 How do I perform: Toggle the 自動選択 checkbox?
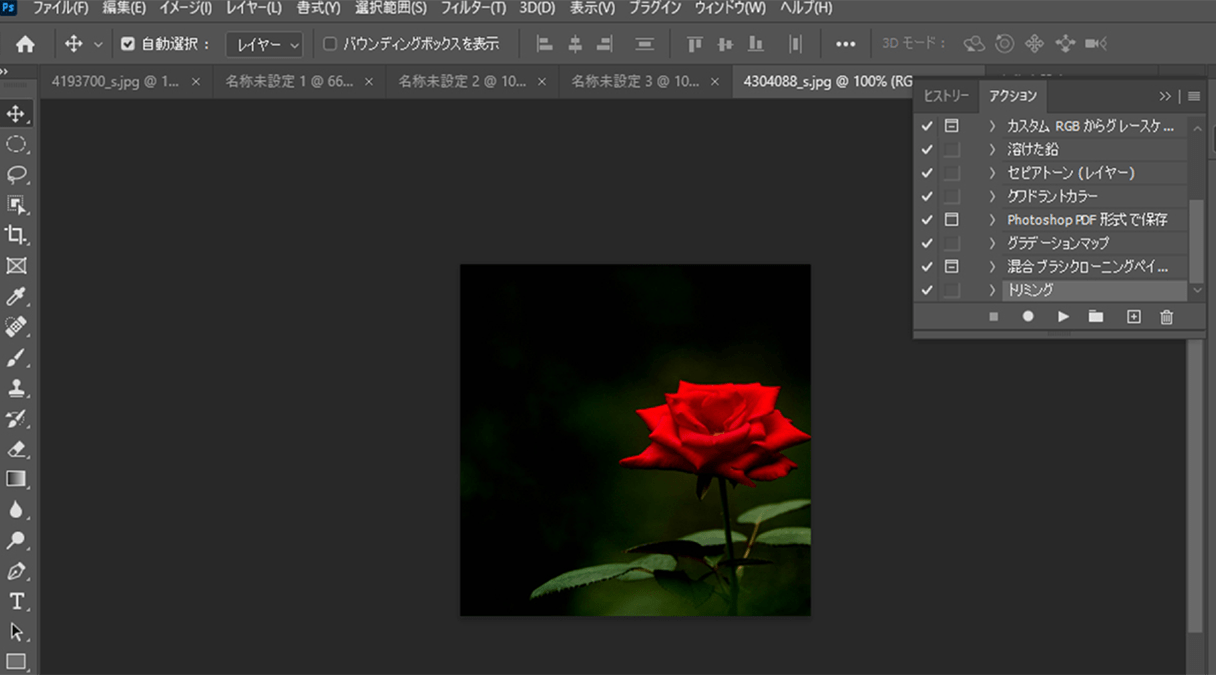point(128,44)
